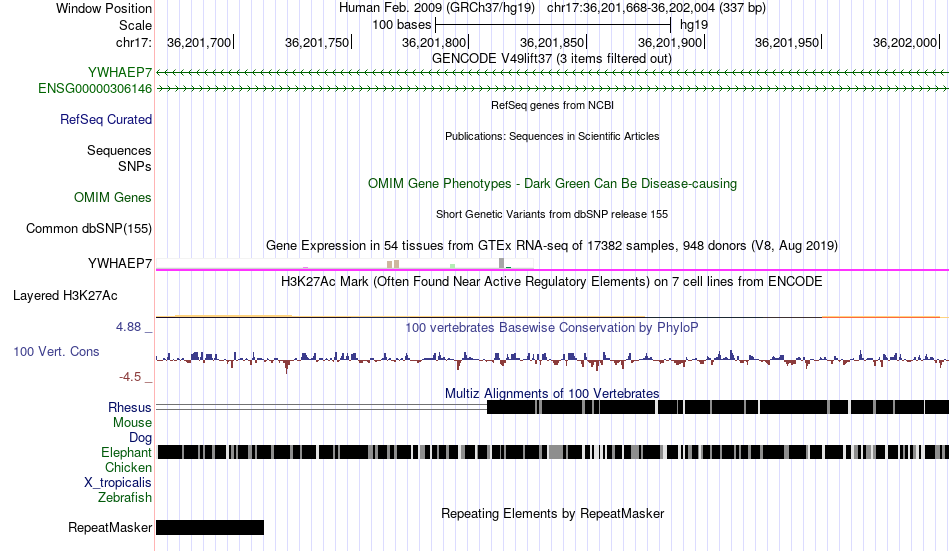This screenshot has height=551, width=950.
Task: Click the Sequences SNPs track label
Action: click(x=119, y=158)
